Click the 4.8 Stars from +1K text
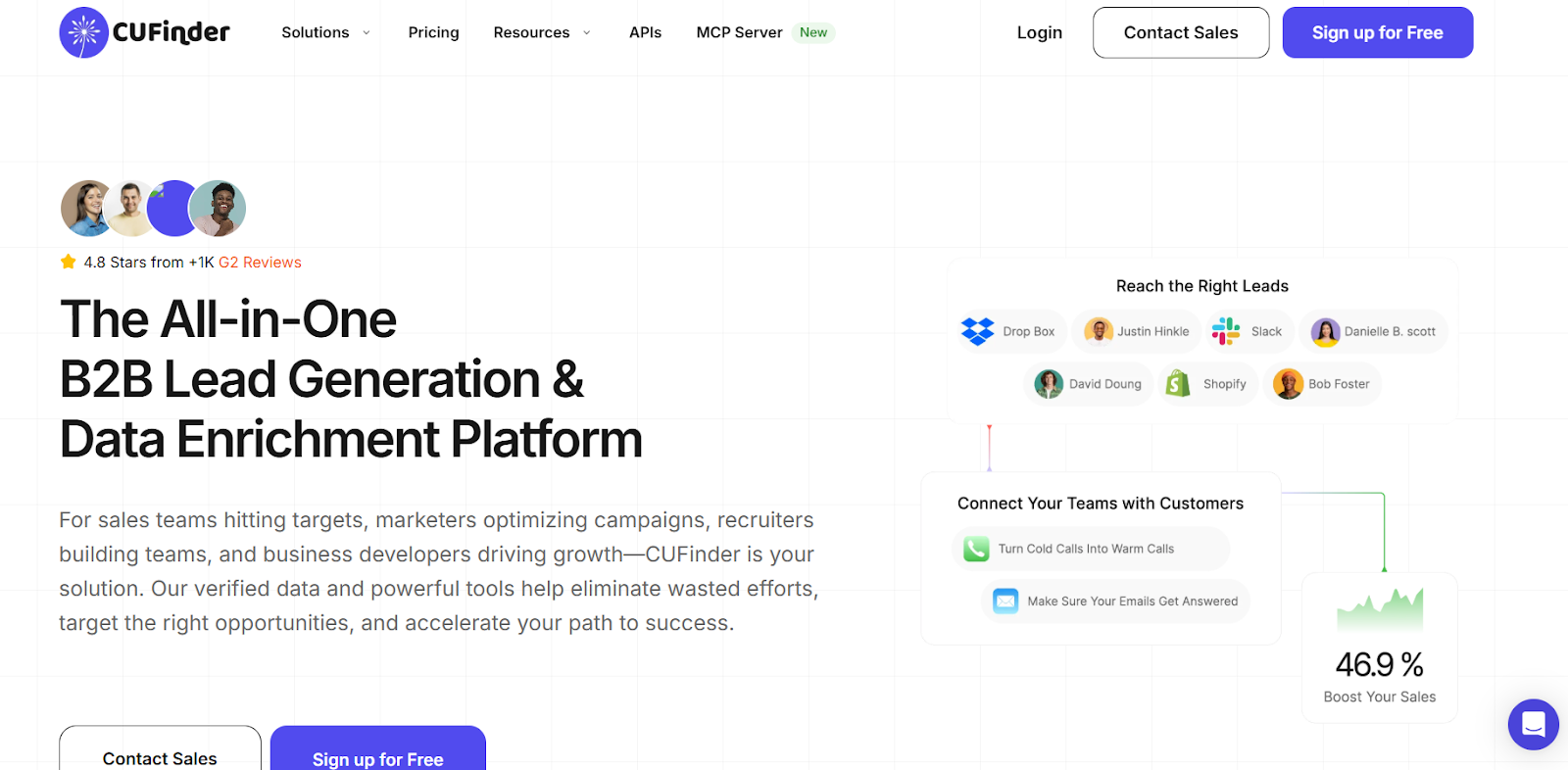 149,263
